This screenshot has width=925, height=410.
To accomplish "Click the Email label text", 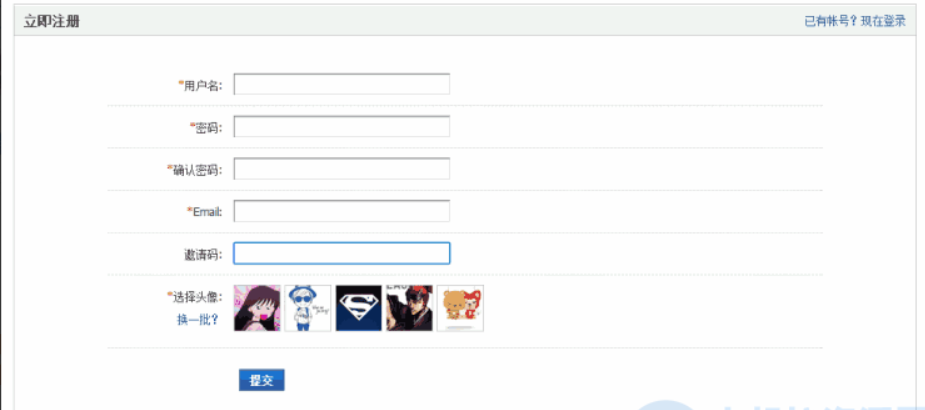I will point(207,212).
